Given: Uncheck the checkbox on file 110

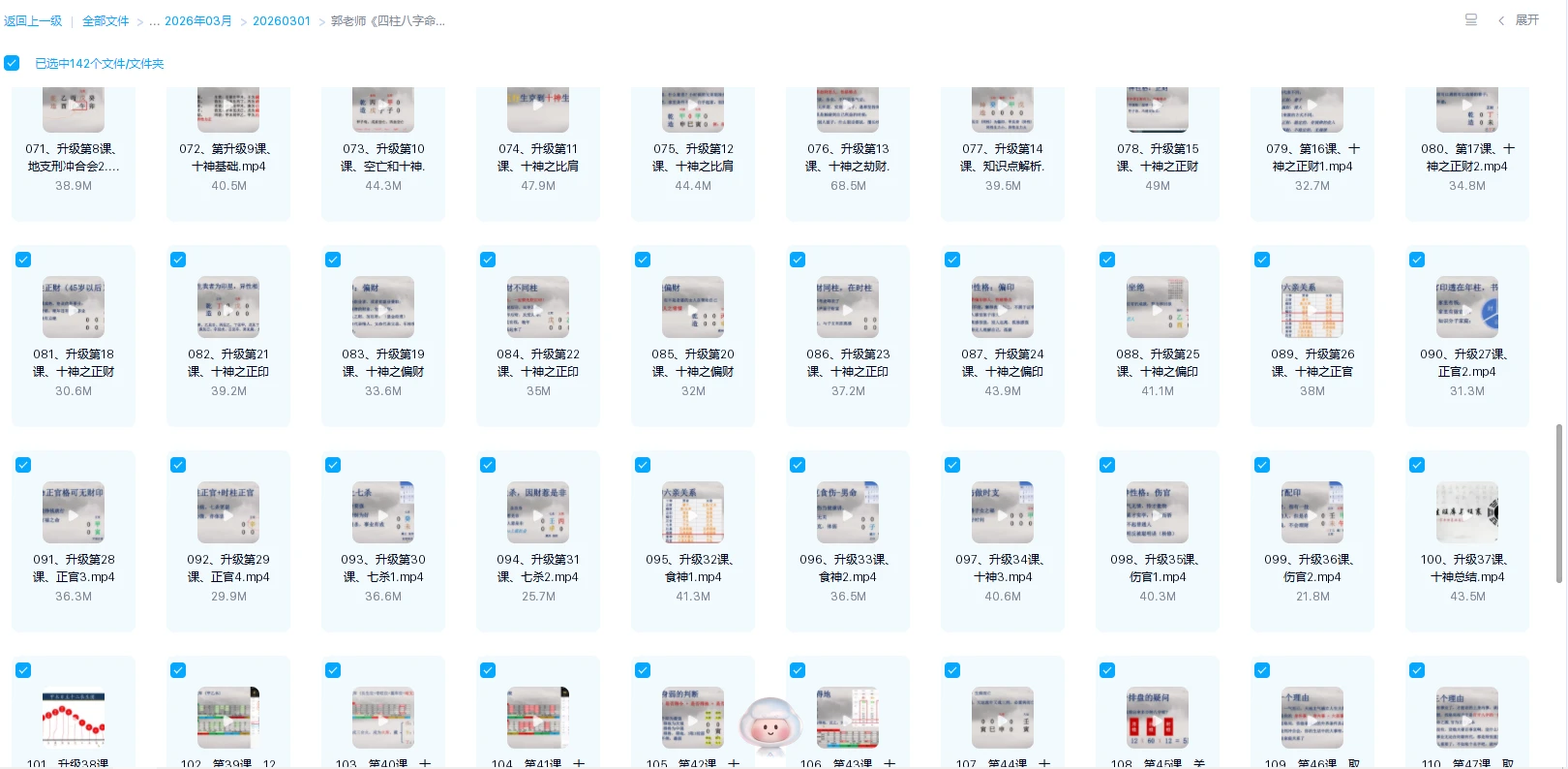Looking at the screenshot, I should click(x=1417, y=670).
